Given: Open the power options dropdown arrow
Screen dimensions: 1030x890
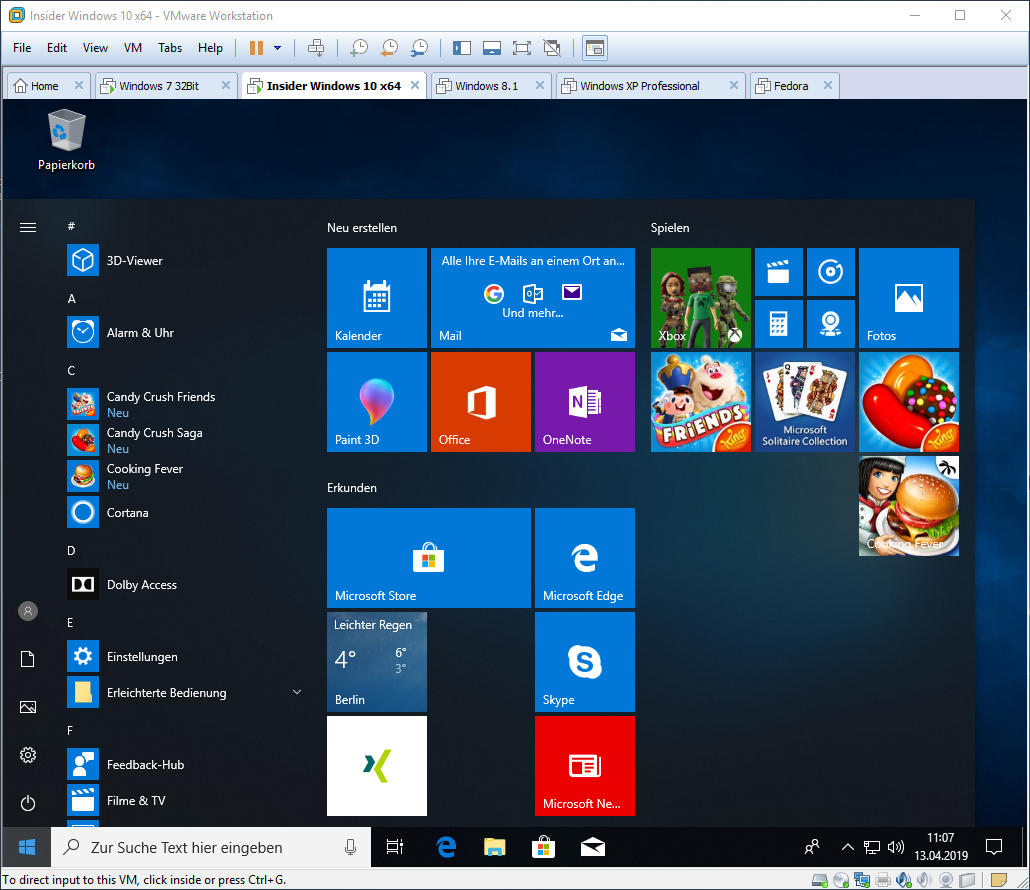Looking at the screenshot, I should [x=277, y=48].
